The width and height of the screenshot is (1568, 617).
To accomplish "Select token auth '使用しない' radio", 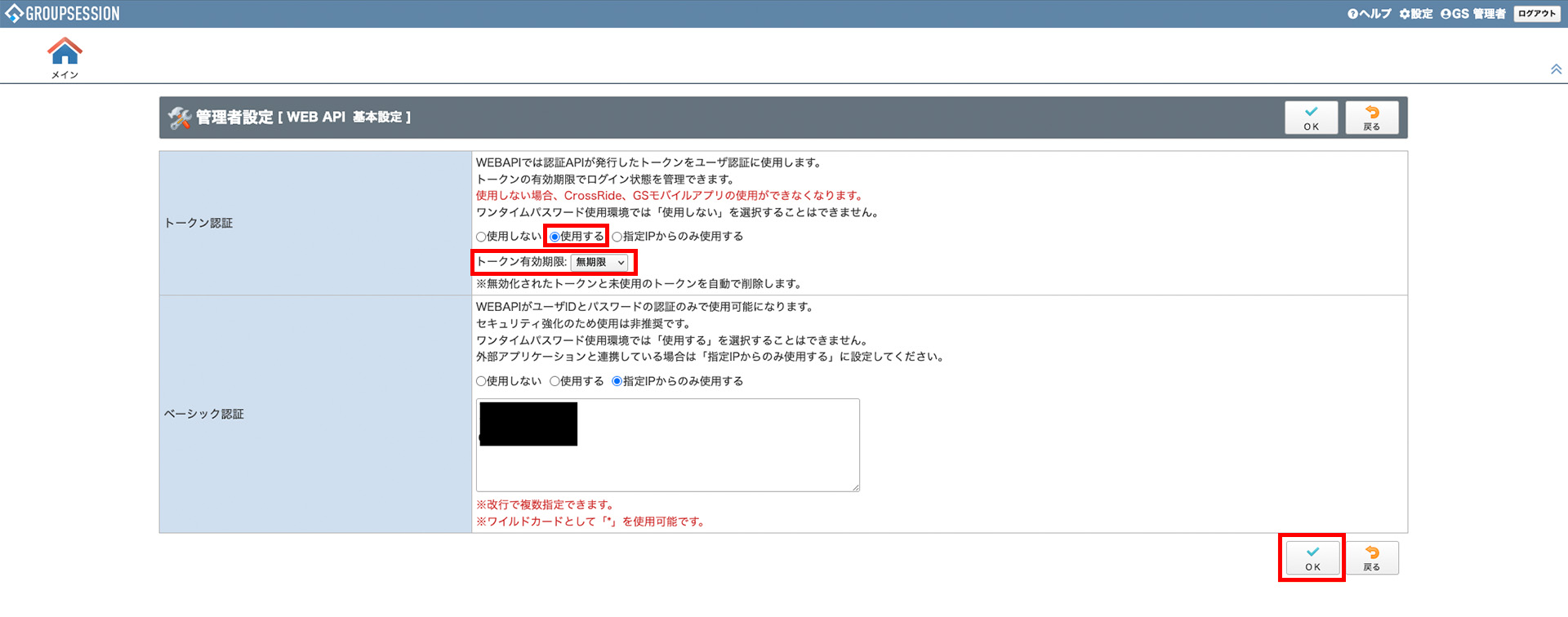I will tap(481, 237).
